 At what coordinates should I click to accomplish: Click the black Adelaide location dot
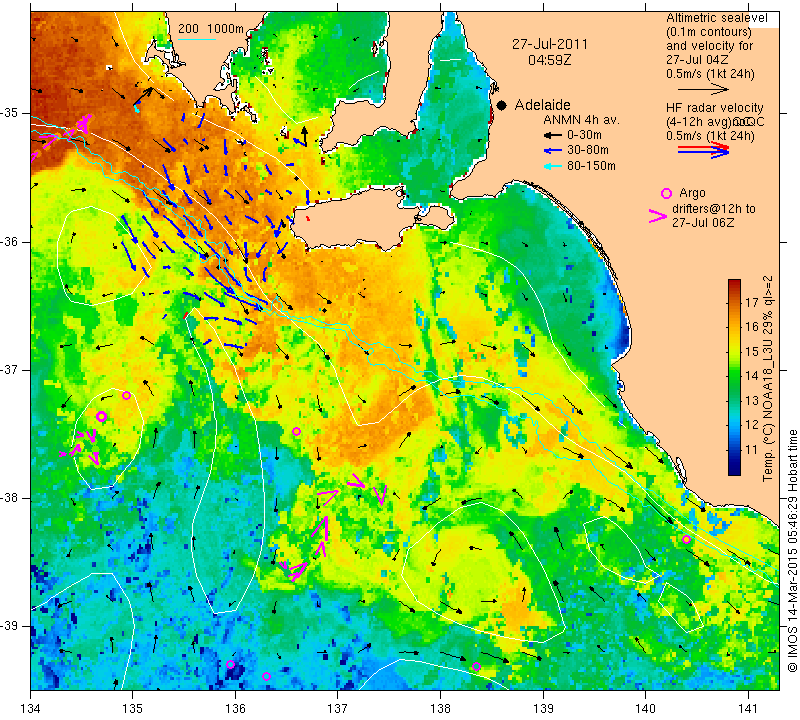pos(502,105)
